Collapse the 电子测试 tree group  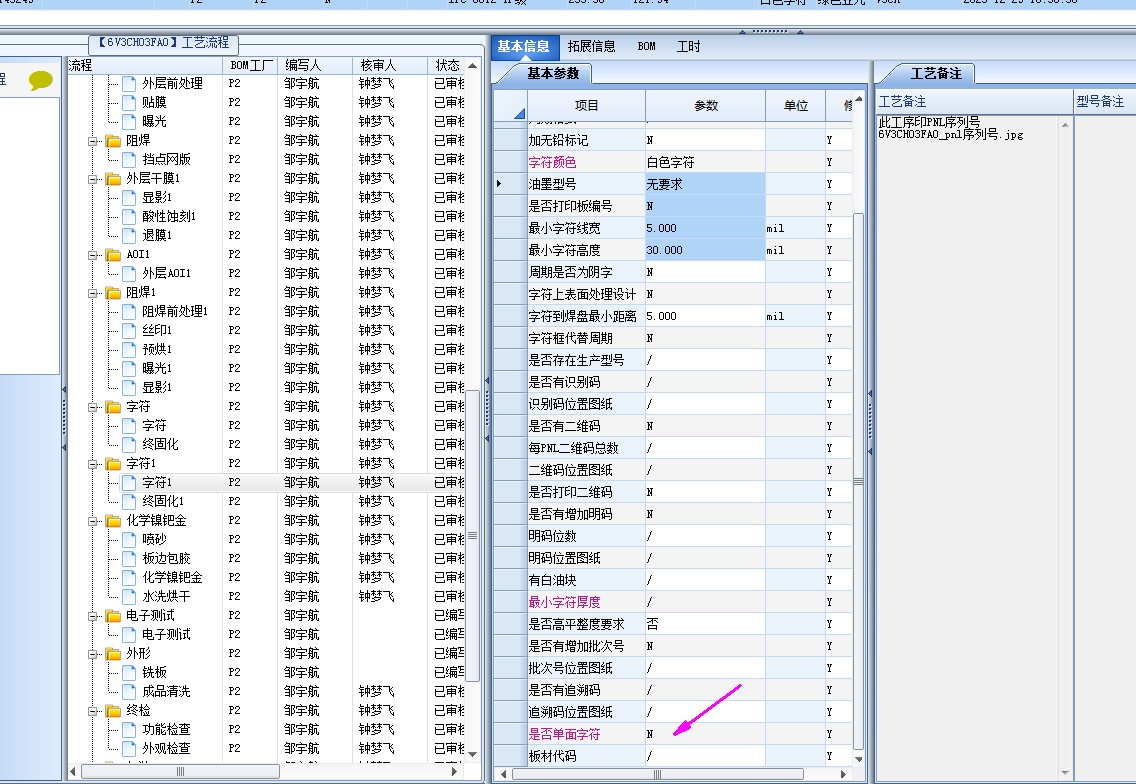point(93,615)
